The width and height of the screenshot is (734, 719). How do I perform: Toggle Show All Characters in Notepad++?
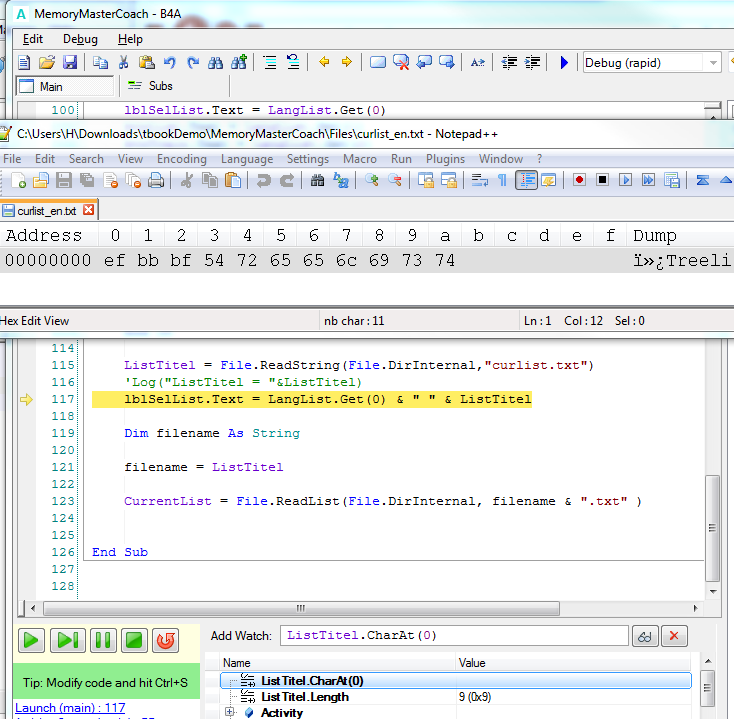pos(502,180)
